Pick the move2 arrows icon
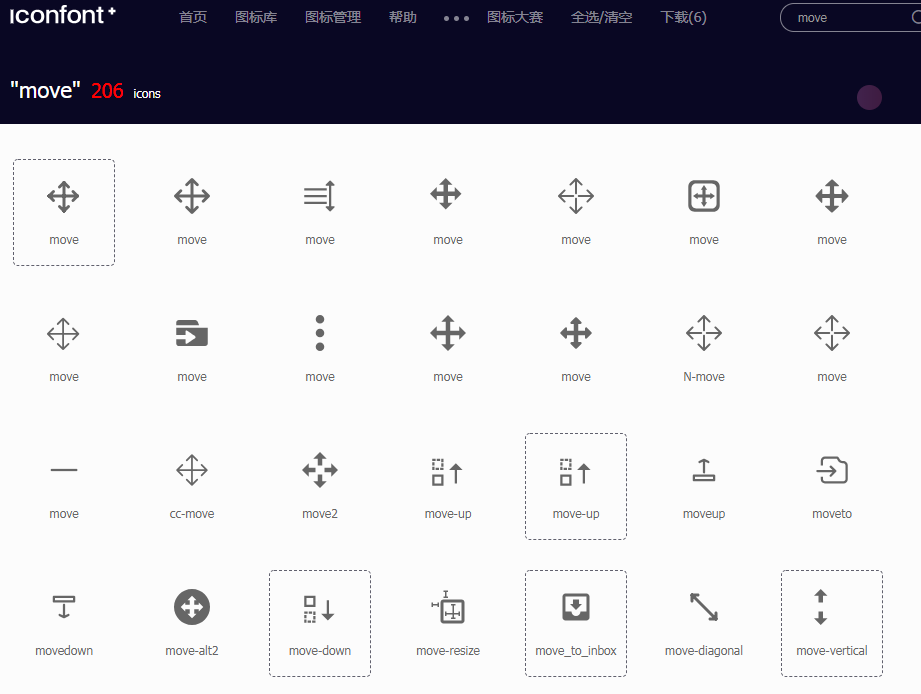This screenshot has width=921, height=694. (320, 471)
